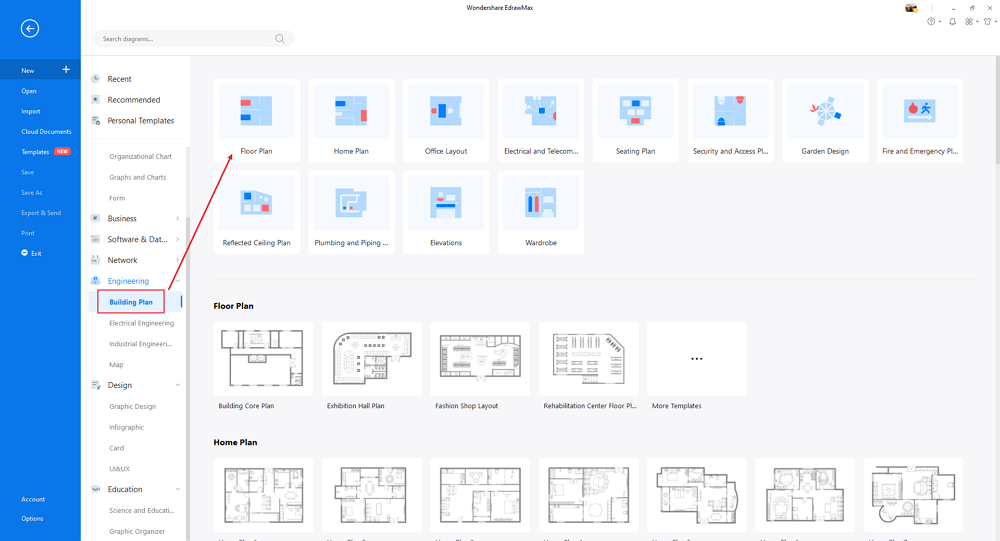Open the Rehabilitation Center Floor Plan thumbnail
The height and width of the screenshot is (541, 1000).
588,359
